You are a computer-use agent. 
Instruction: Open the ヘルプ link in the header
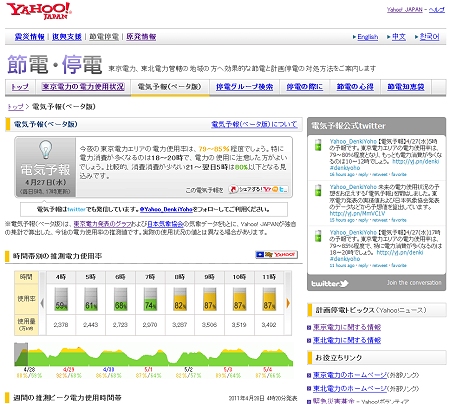(x=437, y=10)
